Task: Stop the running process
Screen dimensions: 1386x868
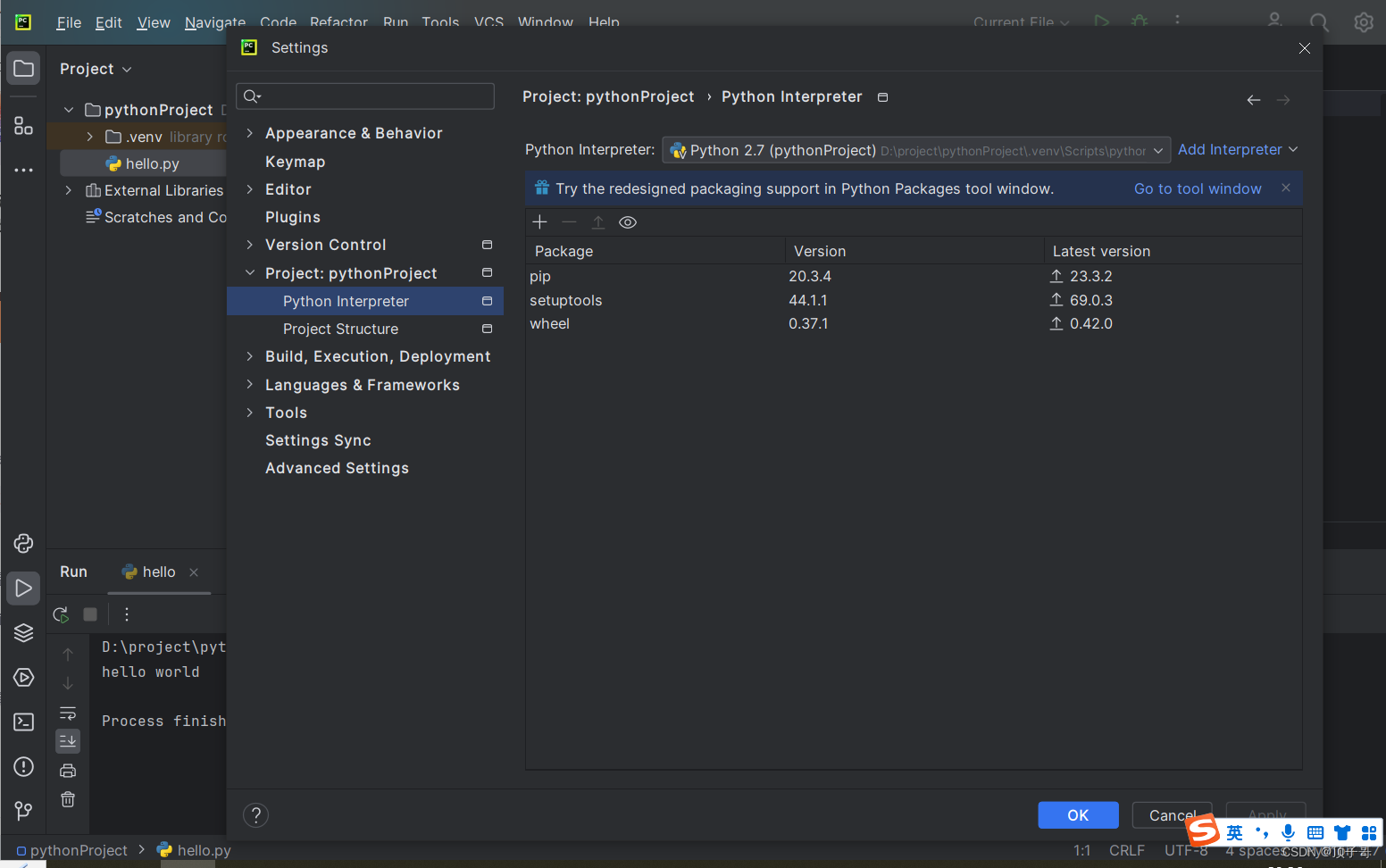Action: (x=90, y=614)
